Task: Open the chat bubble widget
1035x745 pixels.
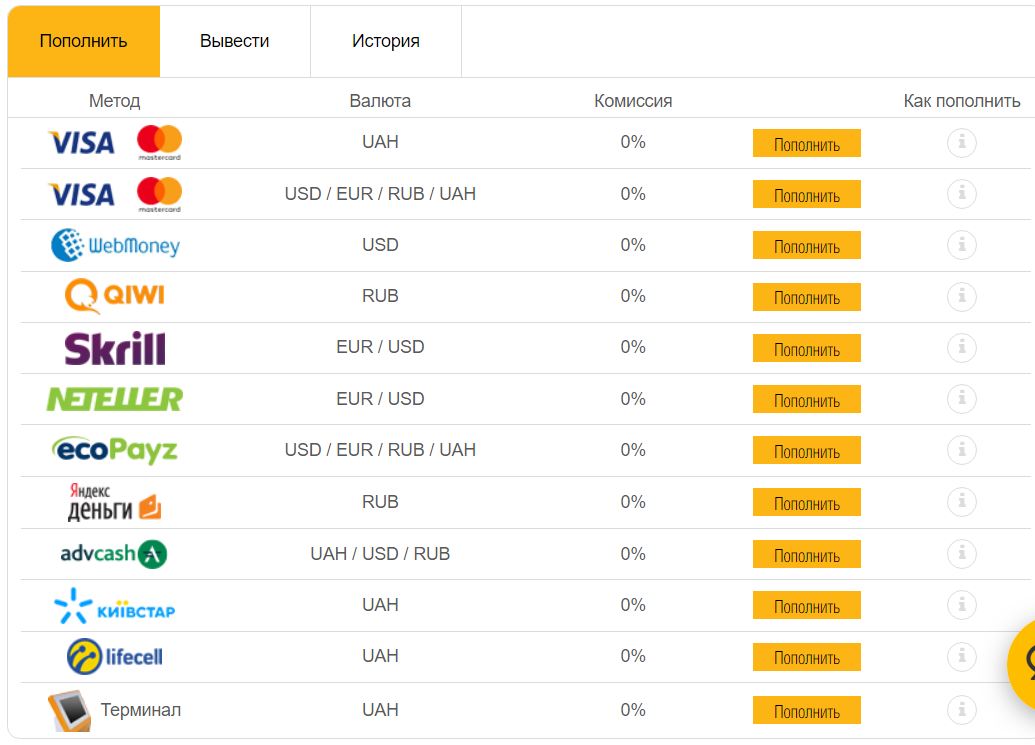Action: (x=1022, y=663)
